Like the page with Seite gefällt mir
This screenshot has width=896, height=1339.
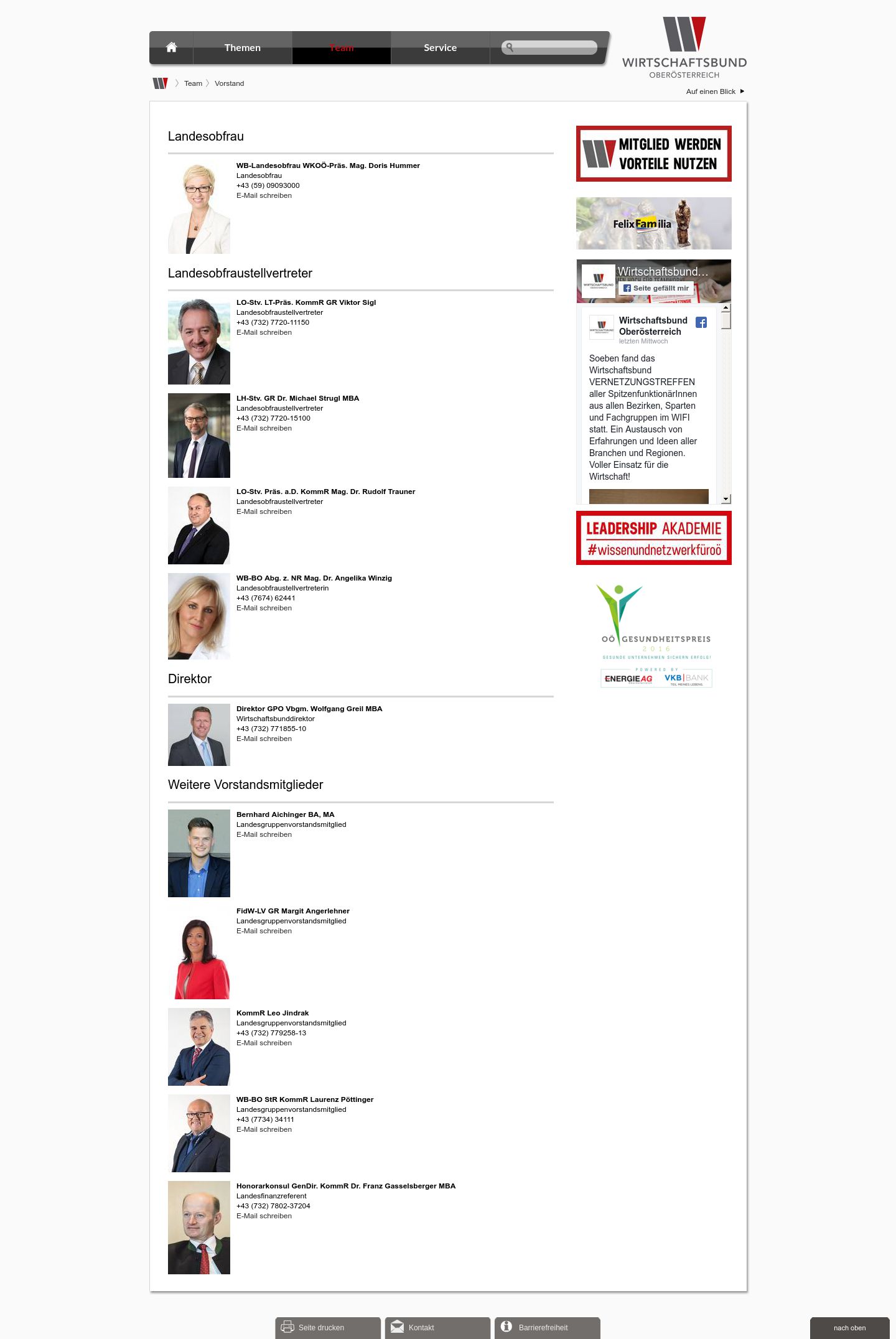point(656,288)
